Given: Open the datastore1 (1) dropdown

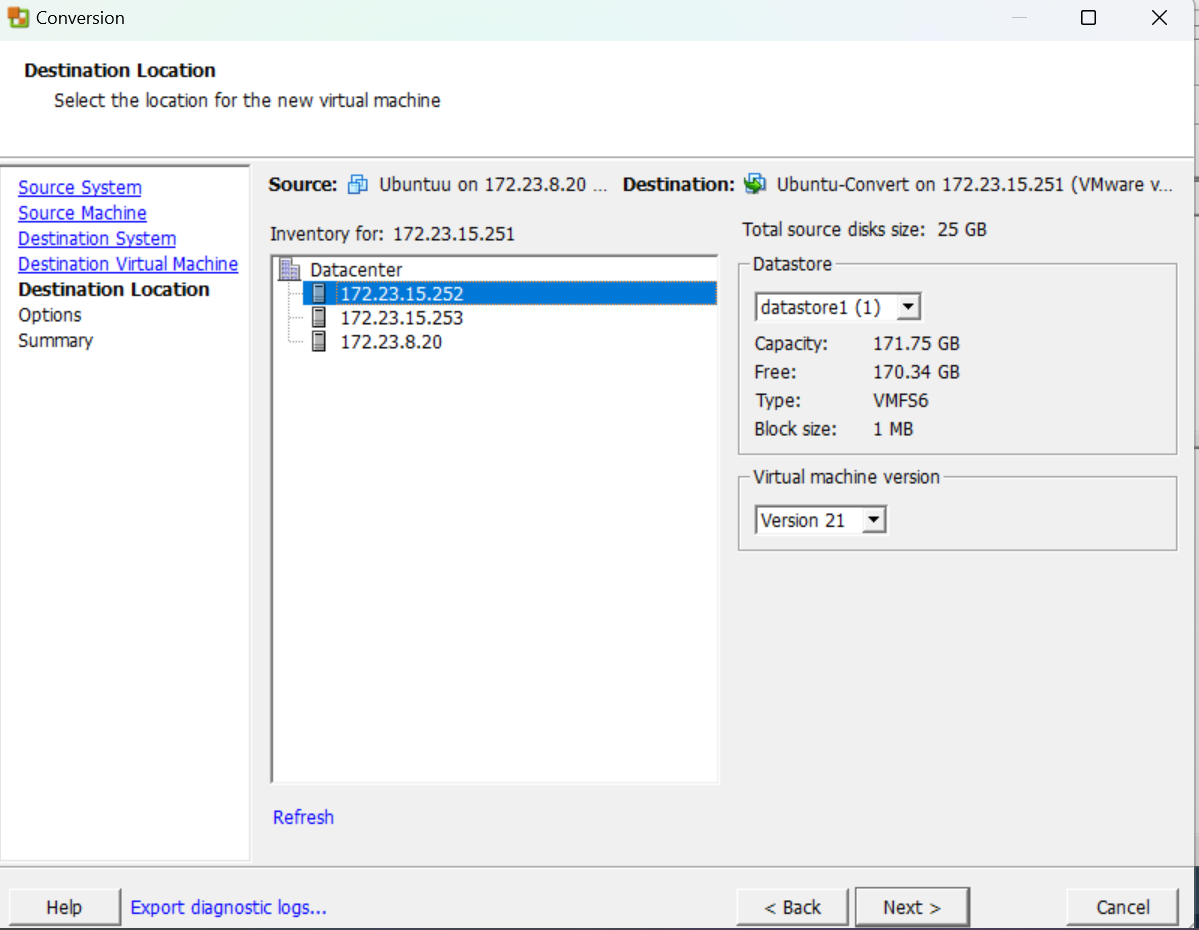Looking at the screenshot, I should [x=908, y=307].
